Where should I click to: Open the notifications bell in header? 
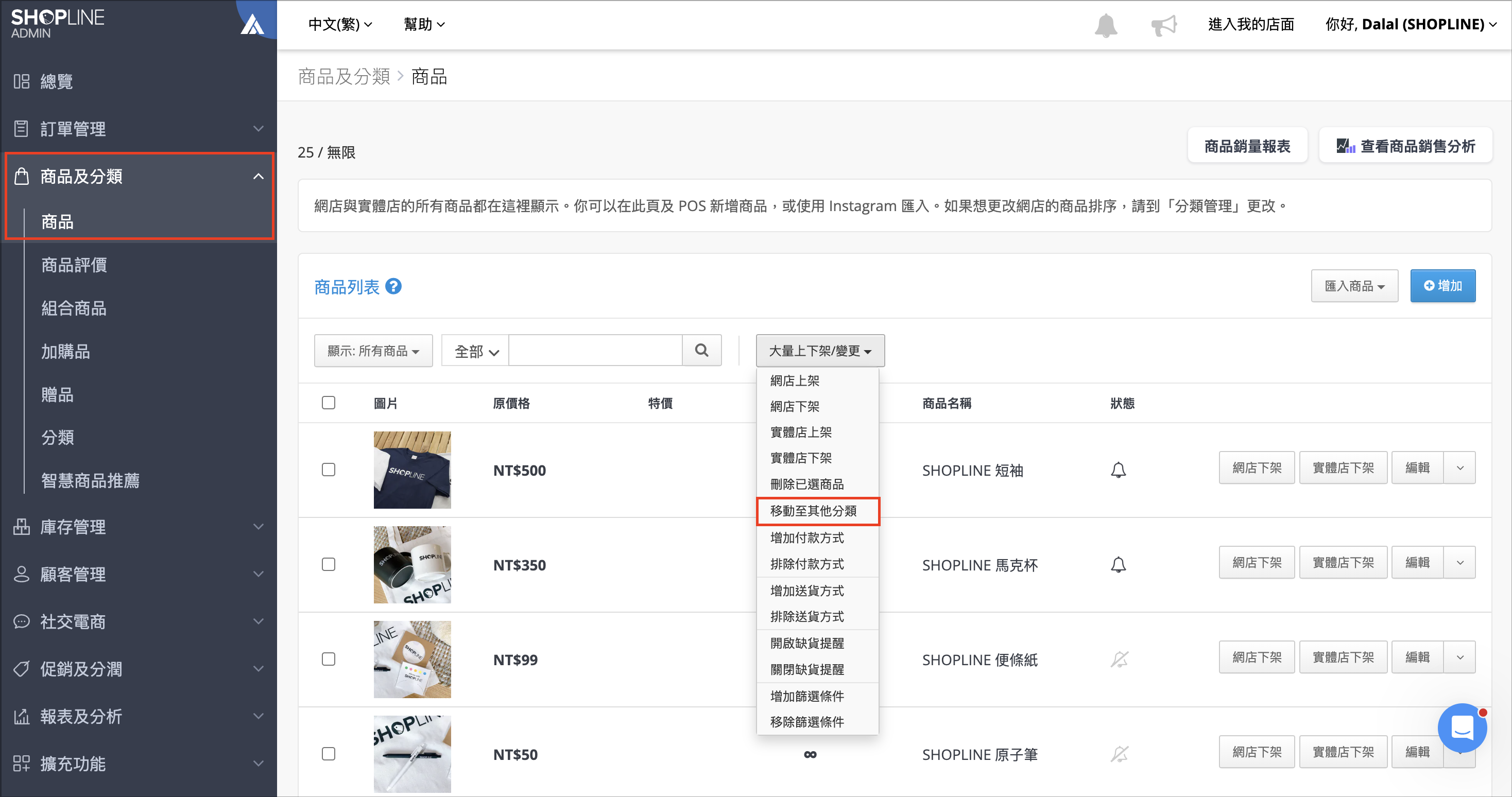1105,25
